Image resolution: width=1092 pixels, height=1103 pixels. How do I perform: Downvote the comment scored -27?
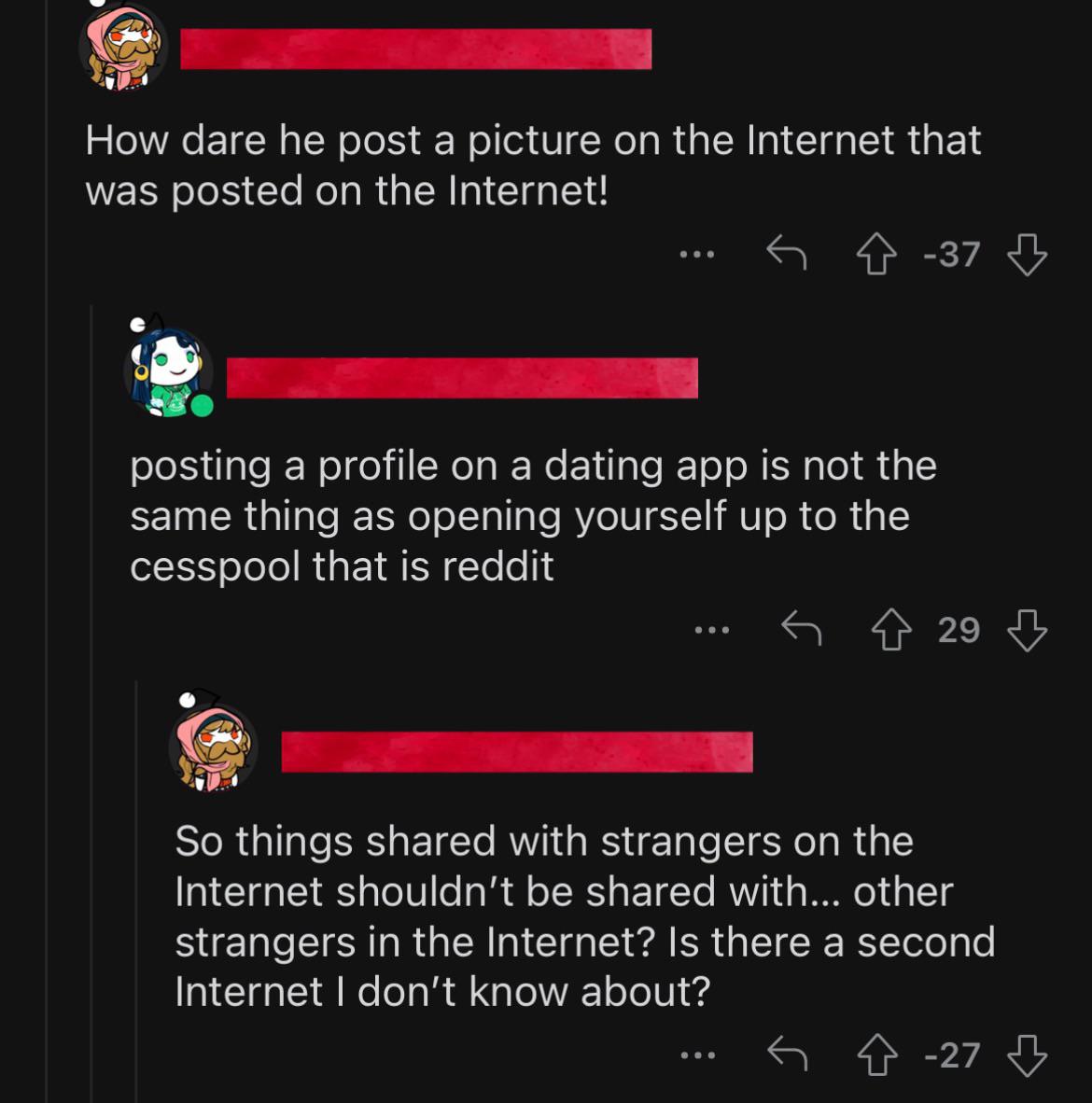[1028, 1055]
